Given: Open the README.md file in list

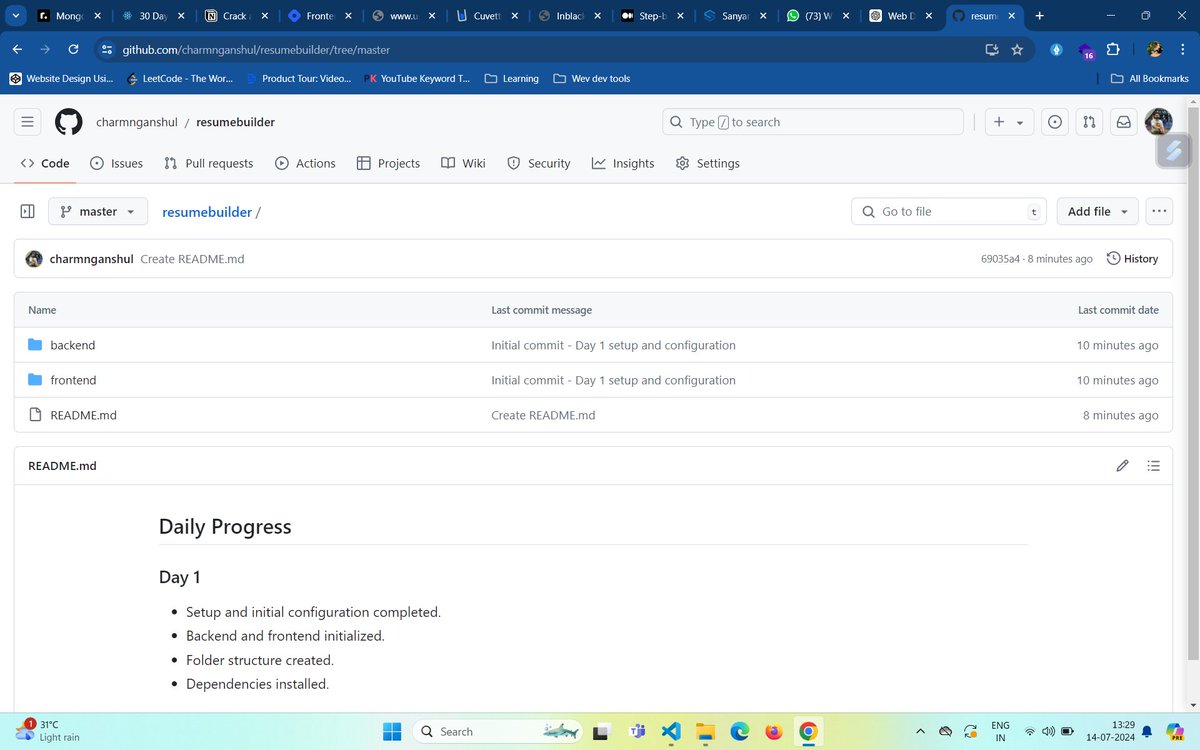Looking at the screenshot, I should [x=83, y=415].
